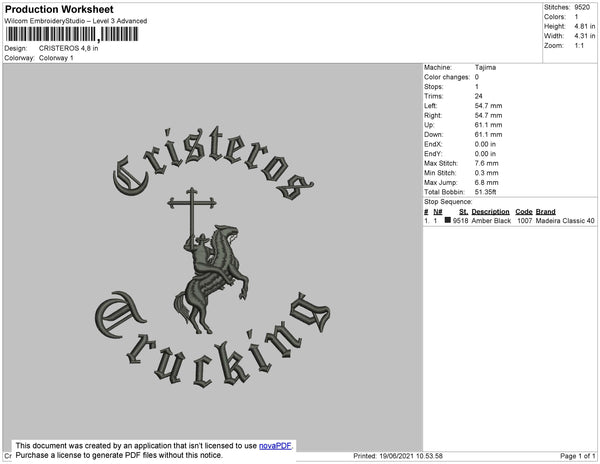Click the 'Wilcom EmbroideryStudio – Level 3 Advanced' text

76,21
